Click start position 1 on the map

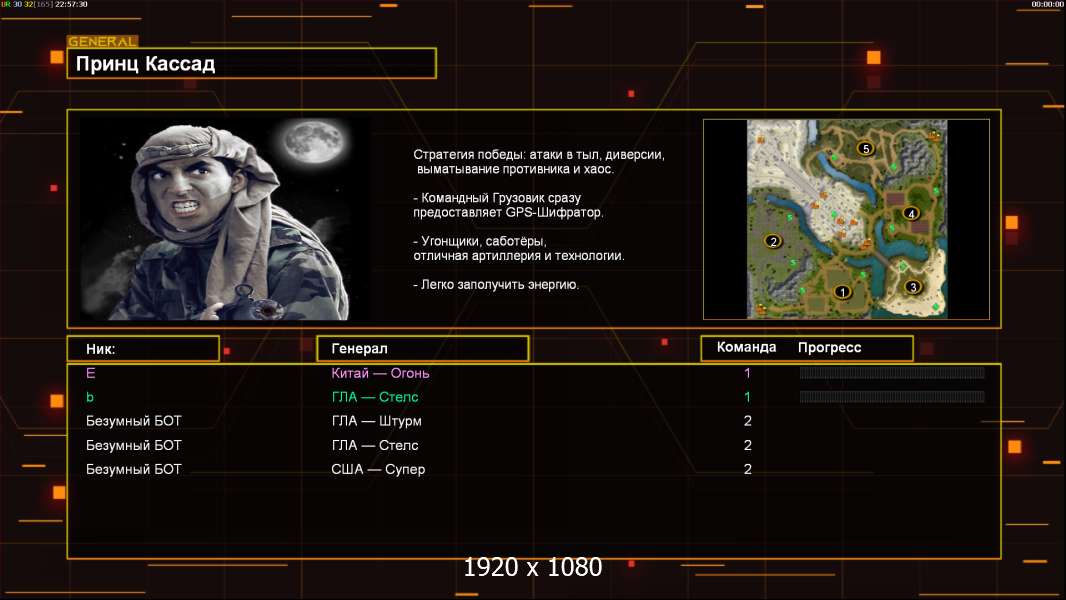(x=842, y=292)
